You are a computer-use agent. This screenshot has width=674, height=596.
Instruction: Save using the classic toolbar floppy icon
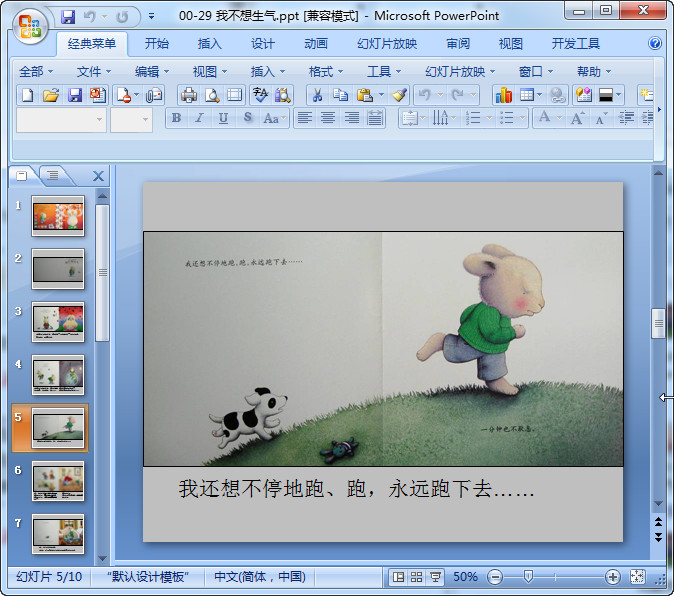point(75,95)
